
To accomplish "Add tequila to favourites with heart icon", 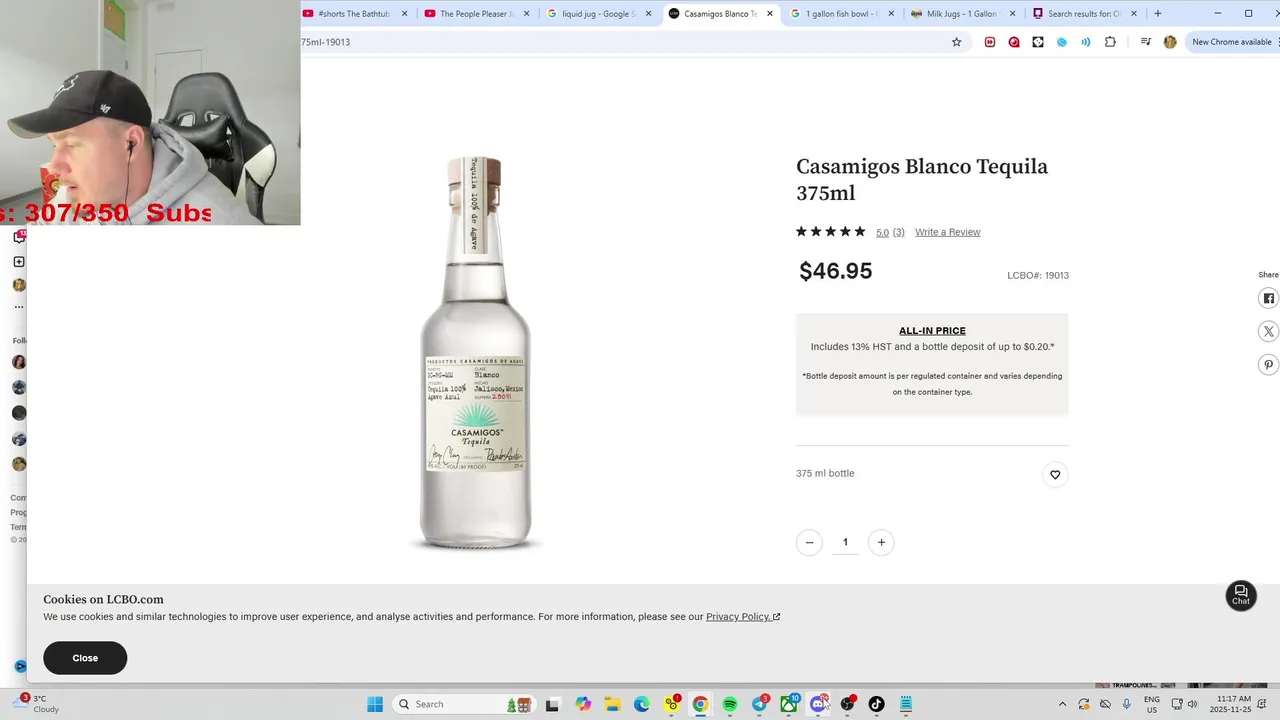I will pyautogui.click(x=1055, y=475).
